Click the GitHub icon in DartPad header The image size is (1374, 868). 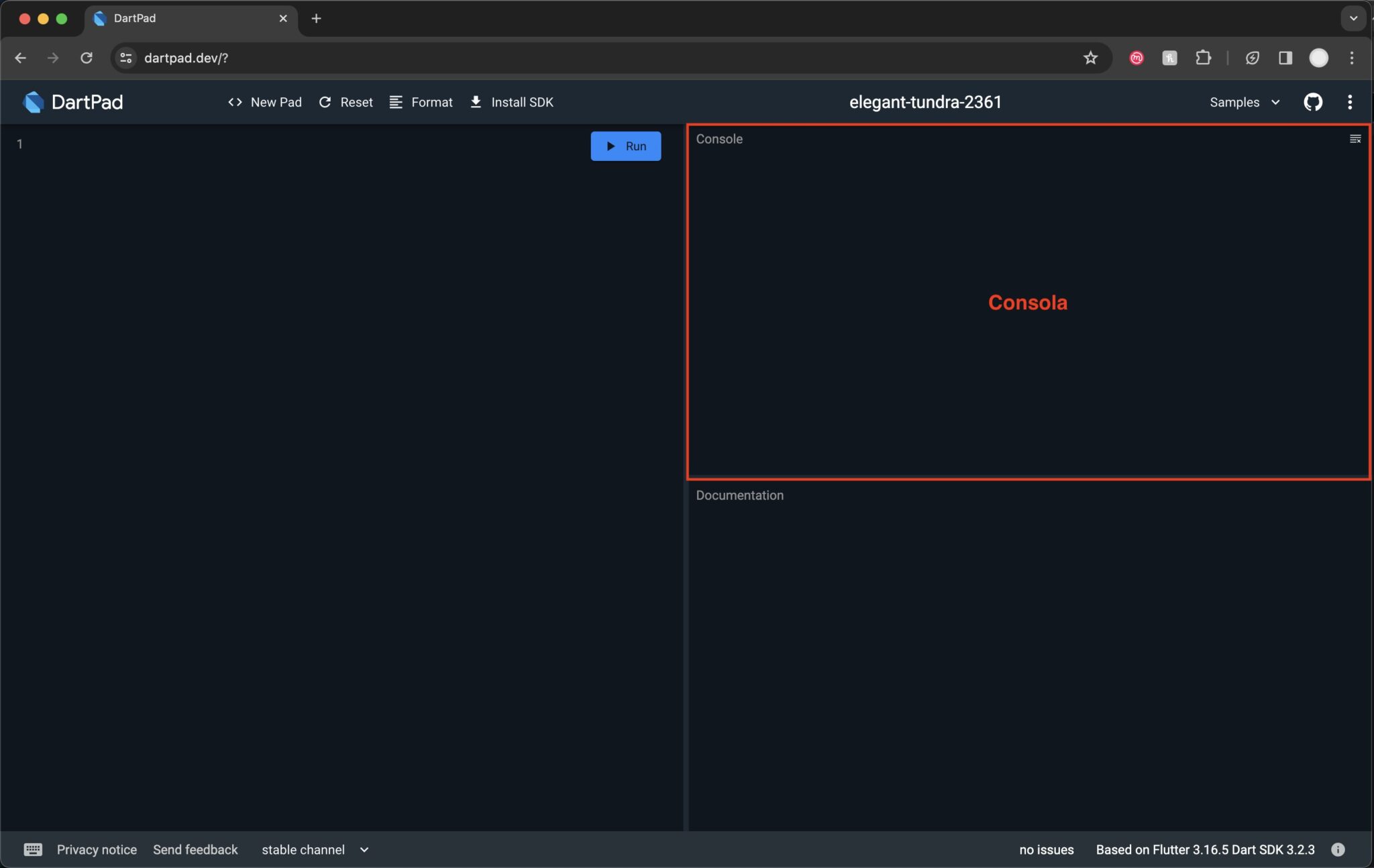click(1312, 102)
